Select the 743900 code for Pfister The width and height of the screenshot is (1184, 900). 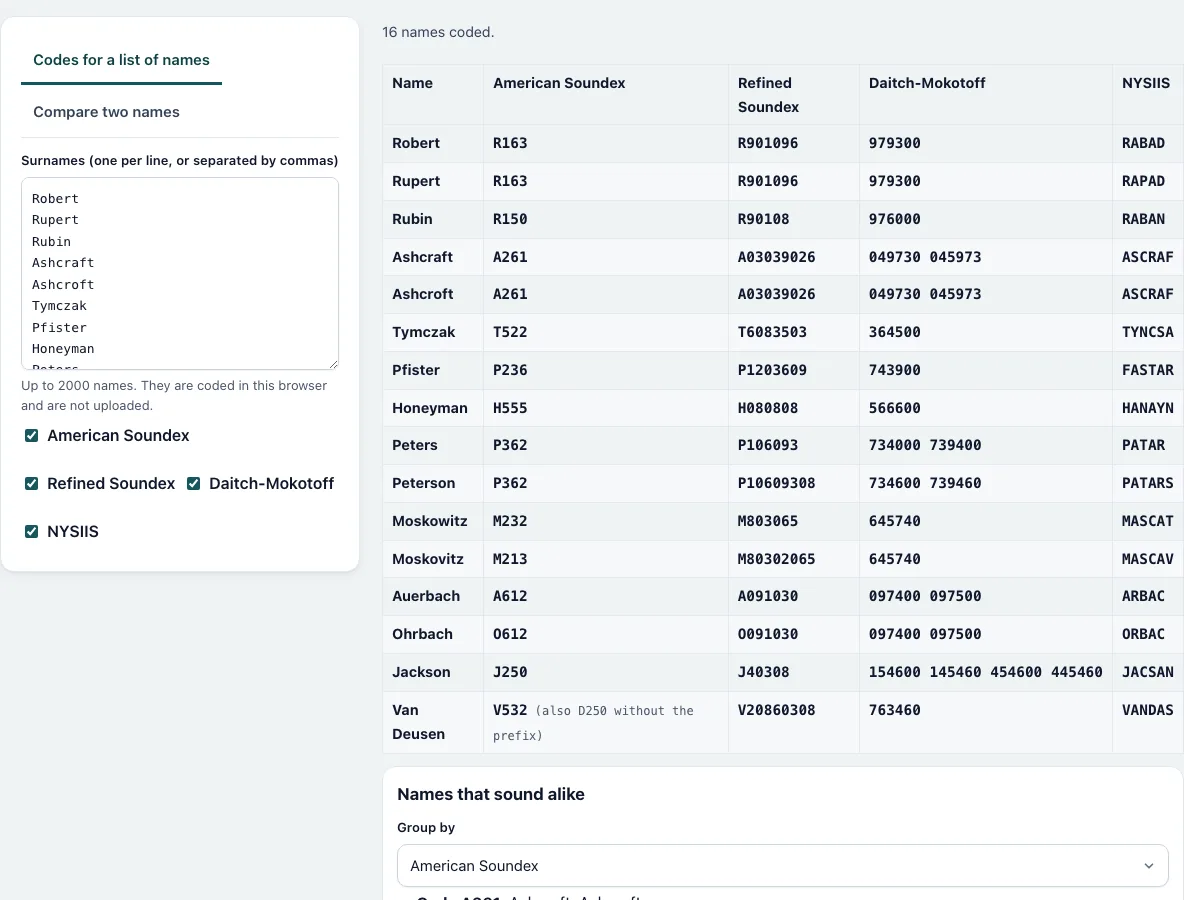pyautogui.click(x=894, y=370)
